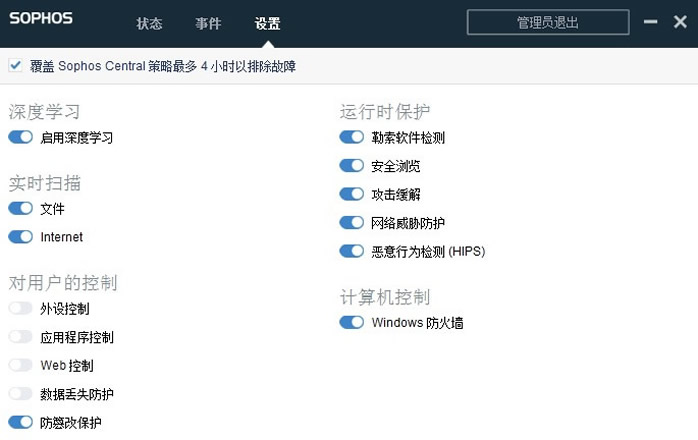Disable 恶意行为检测 (HIPS) switch
698x440 pixels.
click(351, 251)
